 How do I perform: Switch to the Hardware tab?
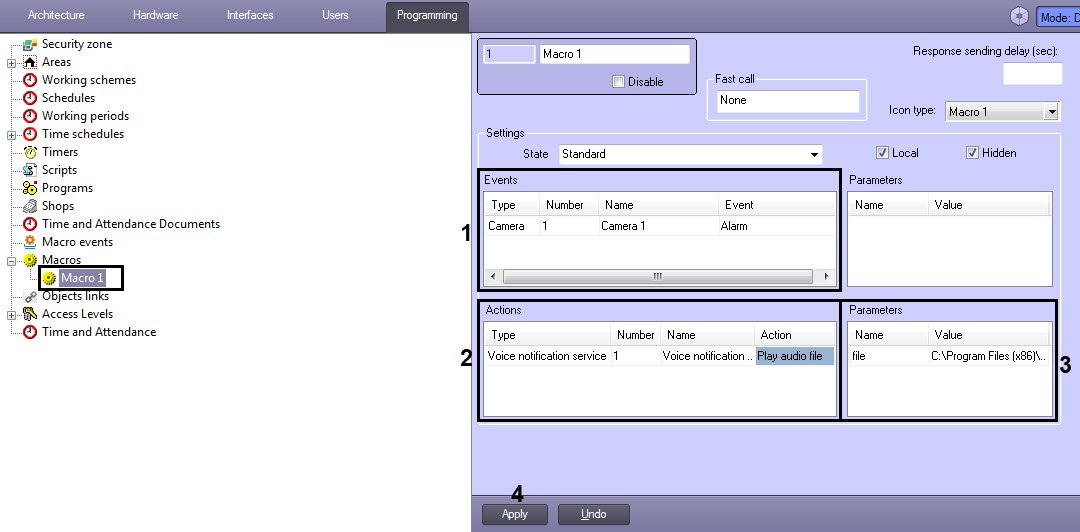point(156,15)
